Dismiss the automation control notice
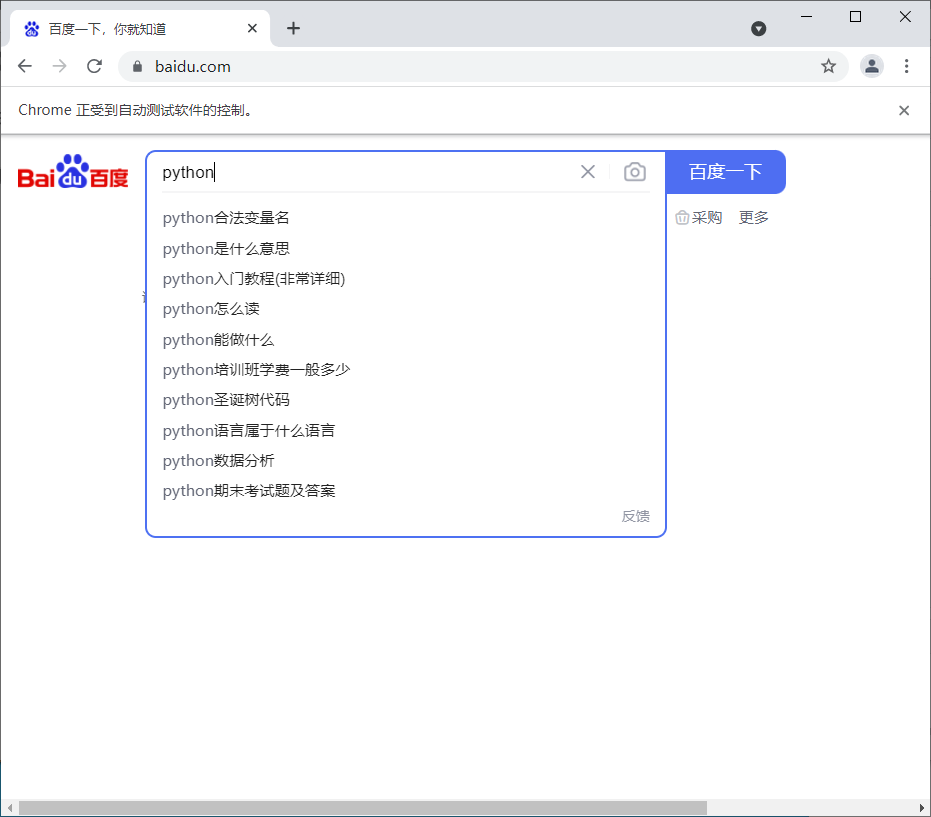Screen dimensions: 931x817 (x=904, y=110)
